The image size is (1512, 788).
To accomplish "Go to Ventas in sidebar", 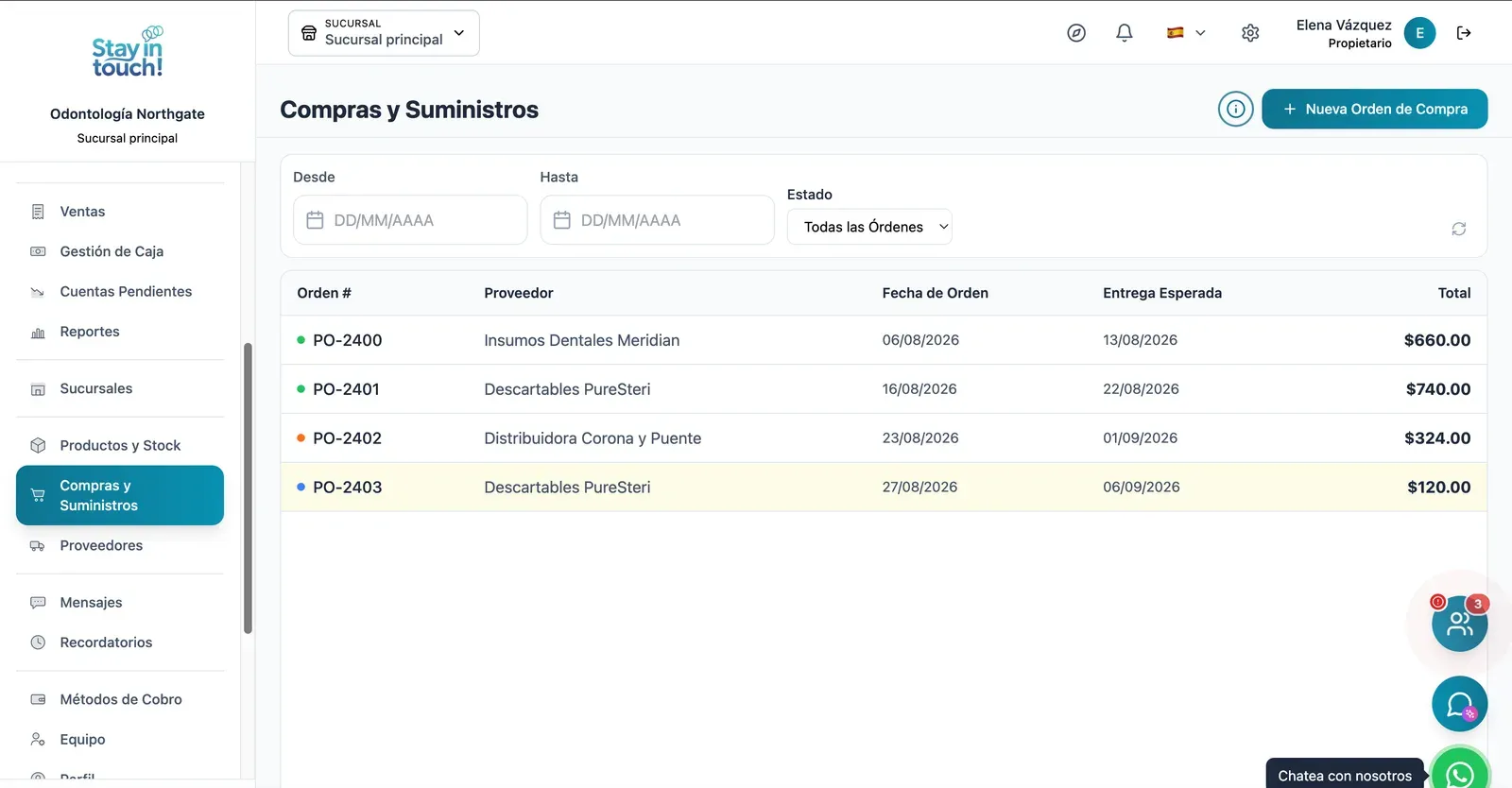I will [120, 212].
